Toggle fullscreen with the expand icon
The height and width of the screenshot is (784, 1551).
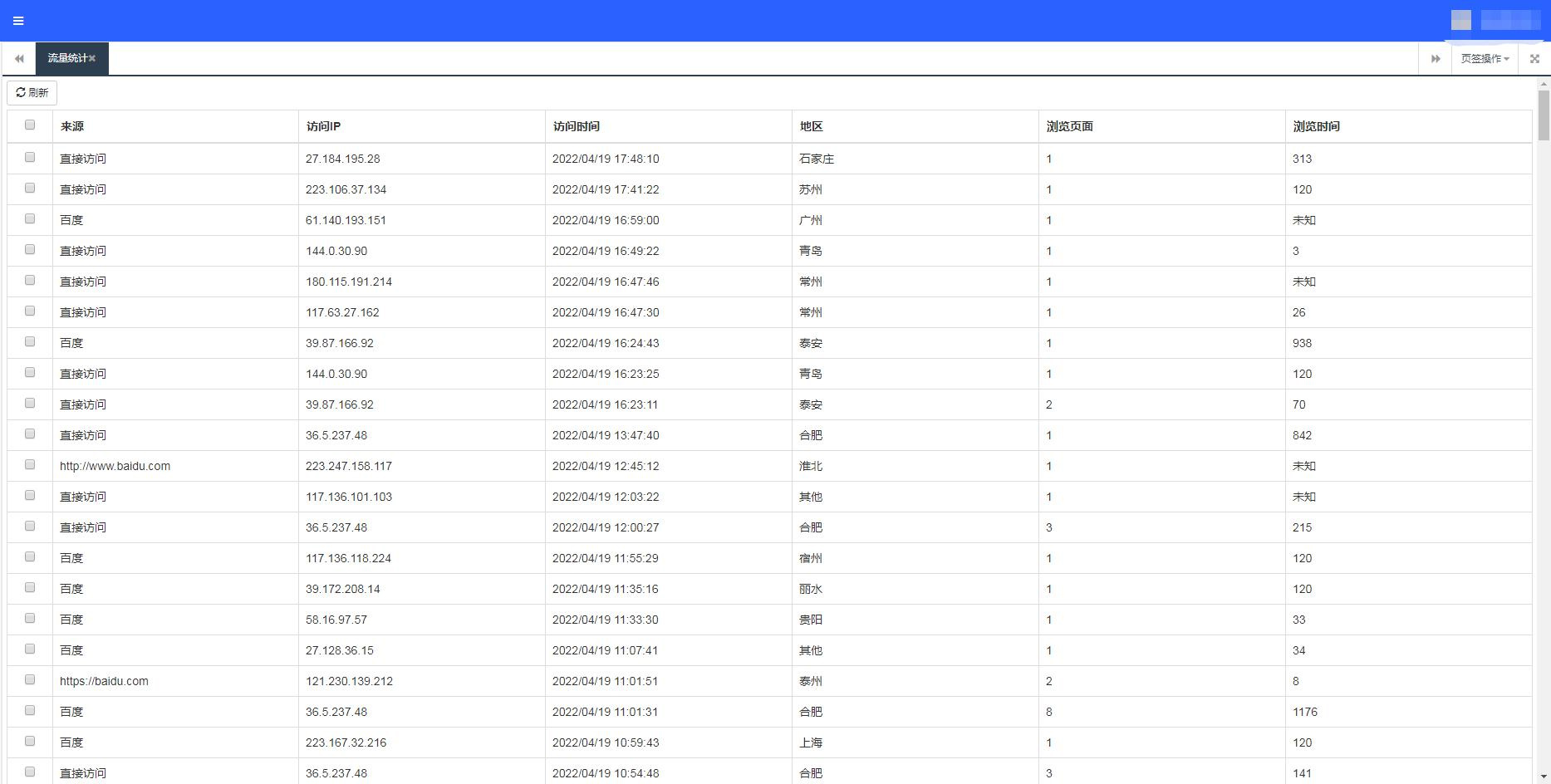(x=1534, y=58)
